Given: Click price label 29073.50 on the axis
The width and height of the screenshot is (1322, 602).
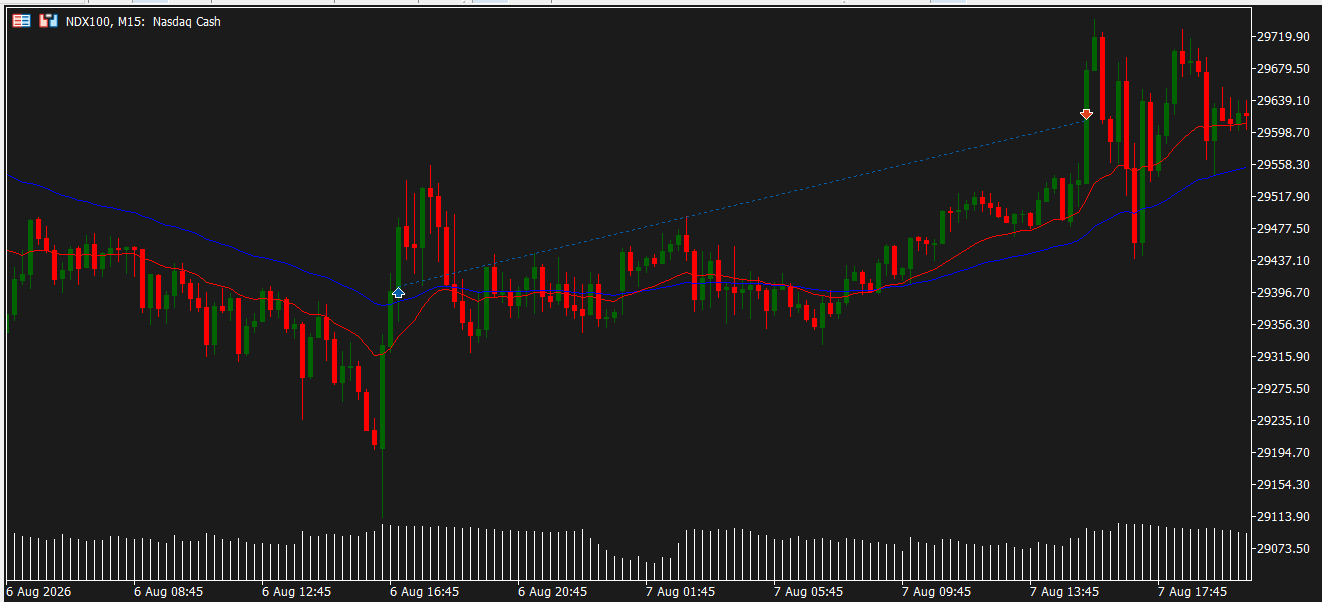Looking at the screenshot, I should pyautogui.click(x=1283, y=549).
